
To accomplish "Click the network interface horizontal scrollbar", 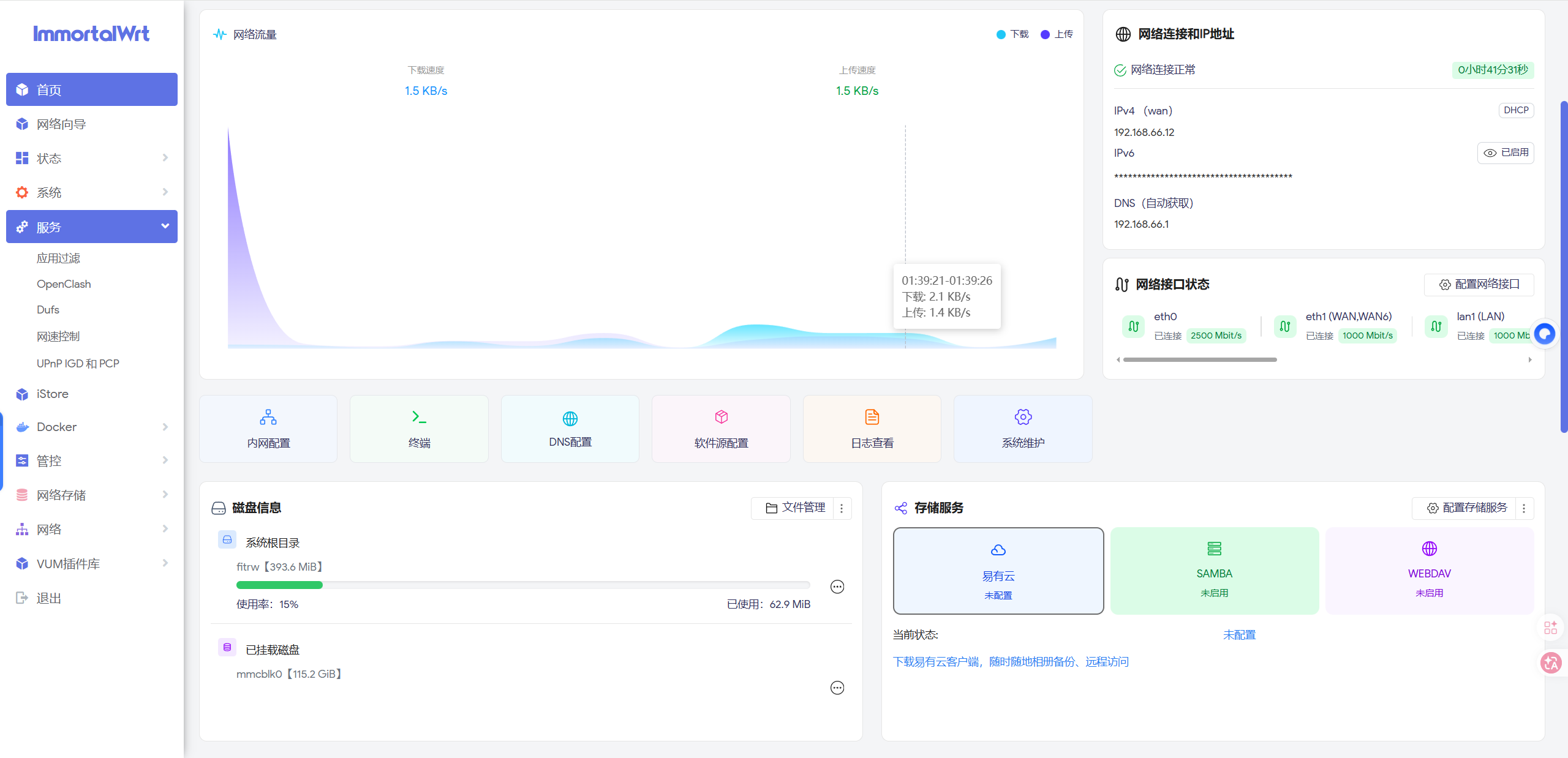I will pyautogui.click(x=1199, y=359).
